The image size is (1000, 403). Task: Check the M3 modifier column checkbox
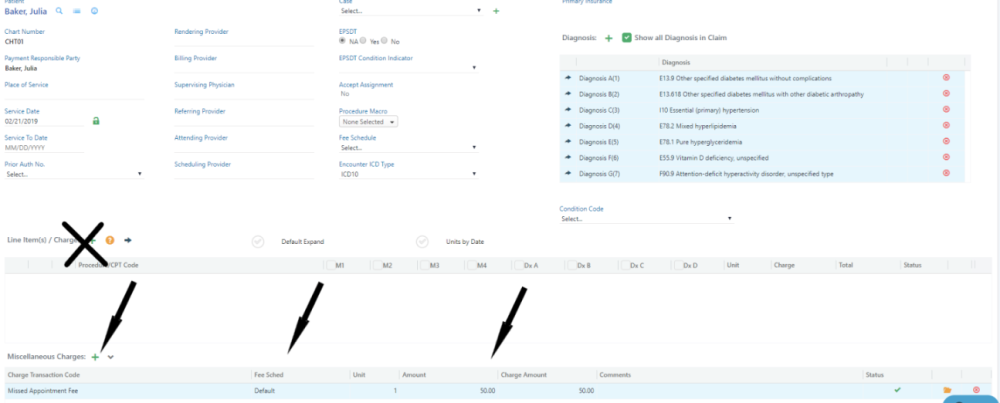(x=425, y=265)
